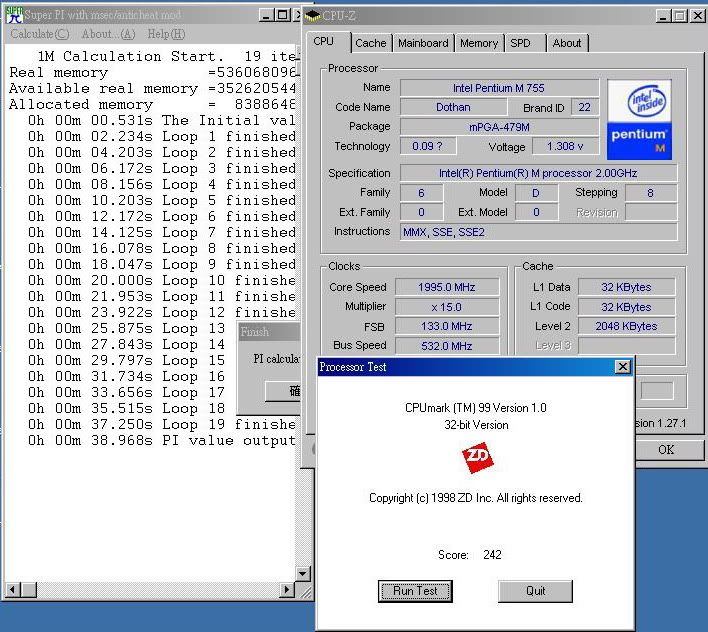Switch to the Memory tab in CPU-Z
Screen dimensions: 708x632
pos(479,43)
